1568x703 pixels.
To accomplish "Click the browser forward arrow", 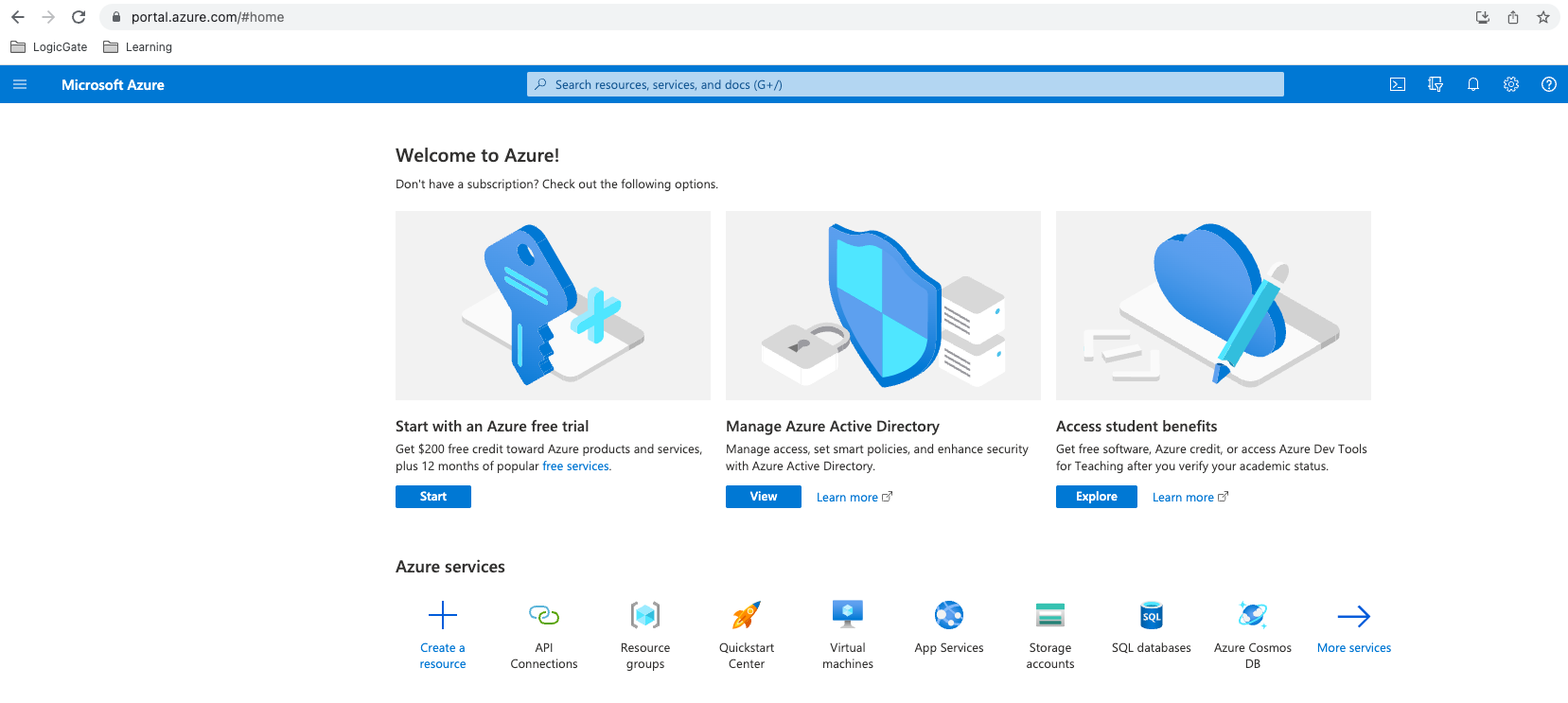I will tap(48, 17).
